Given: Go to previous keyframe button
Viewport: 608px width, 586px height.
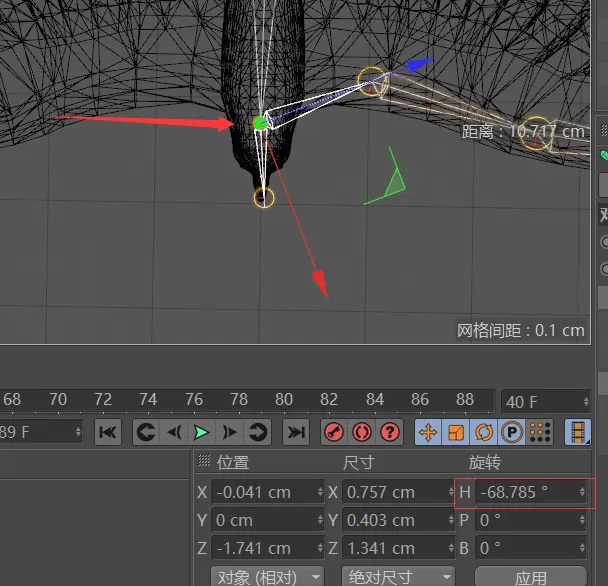Looking at the screenshot, I should tap(146, 432).
